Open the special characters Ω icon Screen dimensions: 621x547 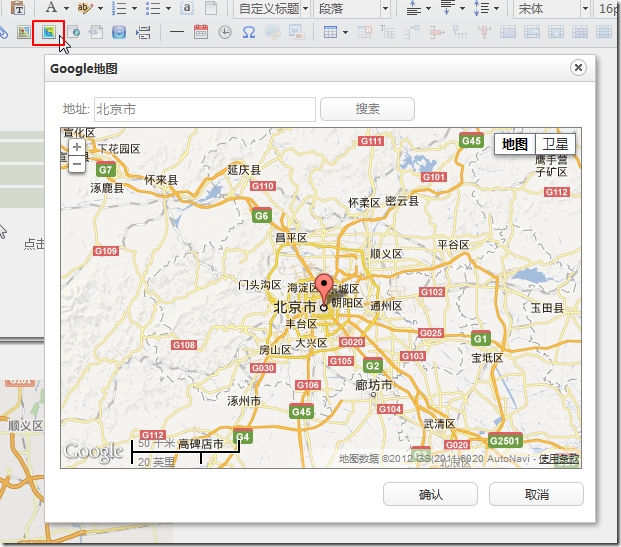[x=249, y=32]
